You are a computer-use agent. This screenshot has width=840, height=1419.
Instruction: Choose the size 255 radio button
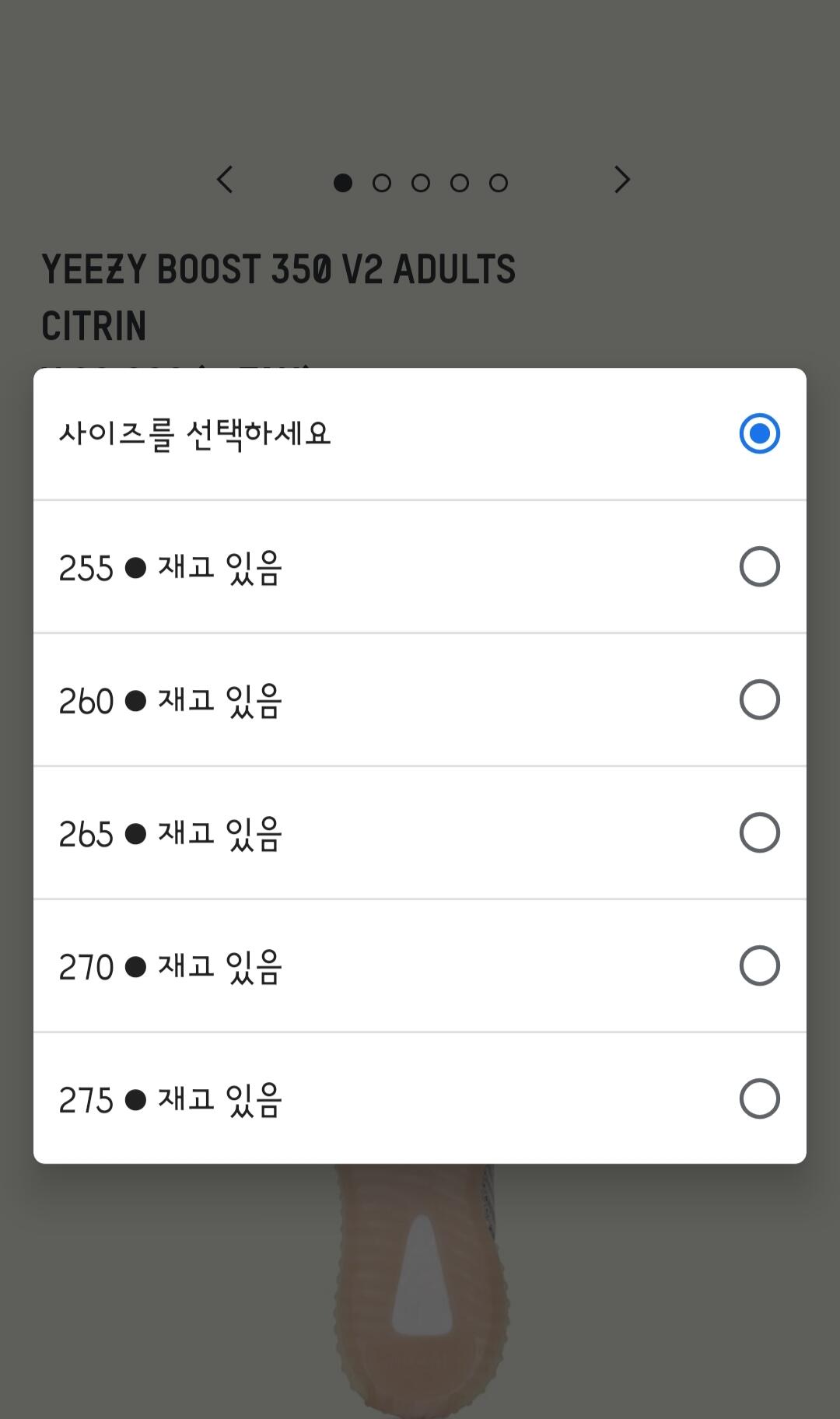[759, 566]
